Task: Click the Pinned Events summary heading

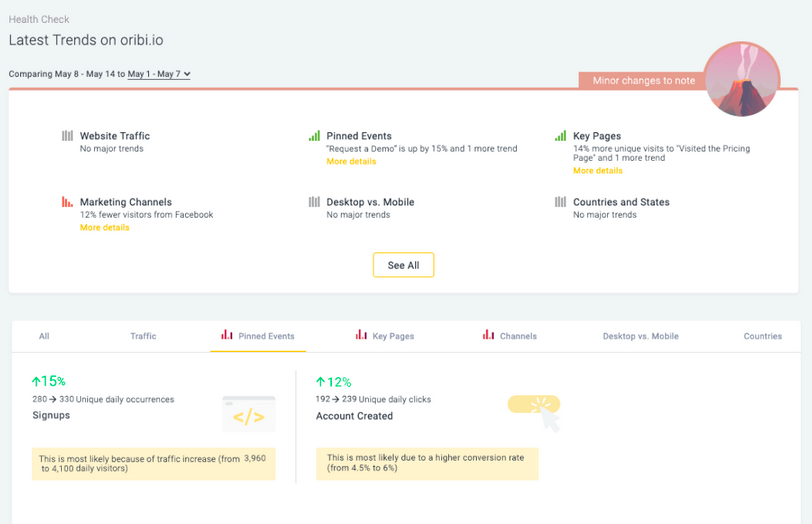Action: pos(359,136)
